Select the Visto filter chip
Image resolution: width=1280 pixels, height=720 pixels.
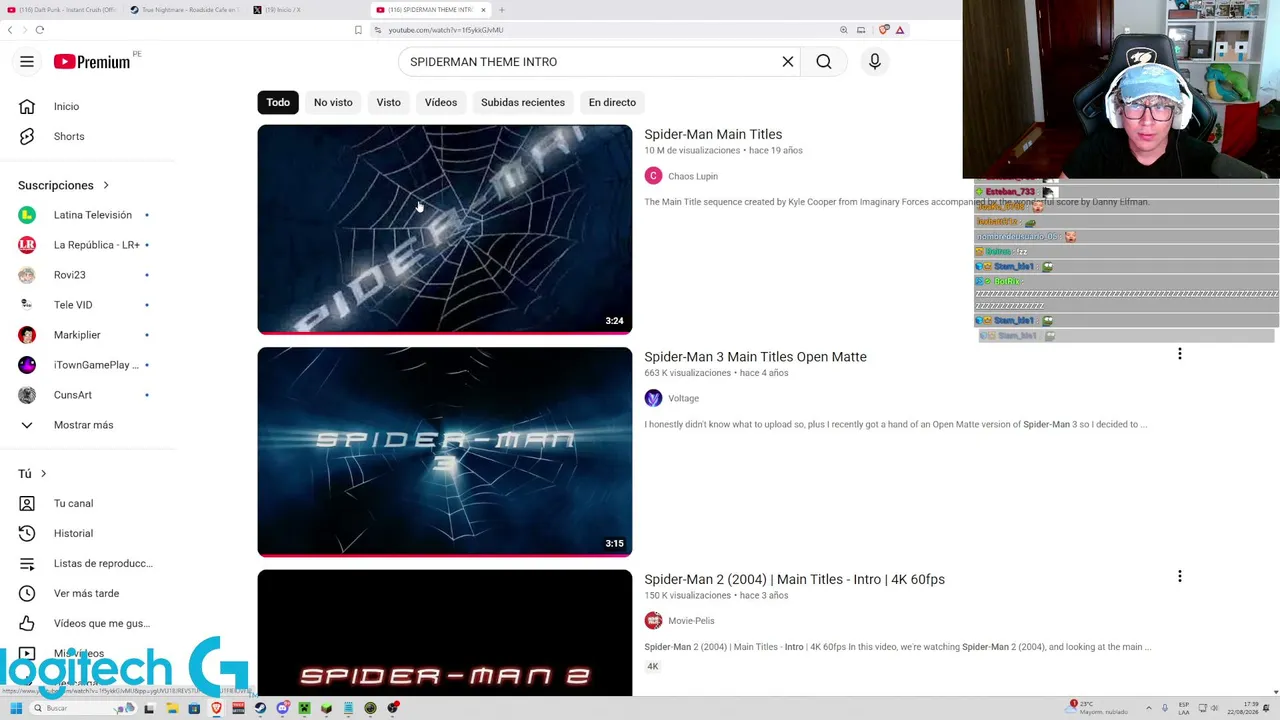point(388,102)
